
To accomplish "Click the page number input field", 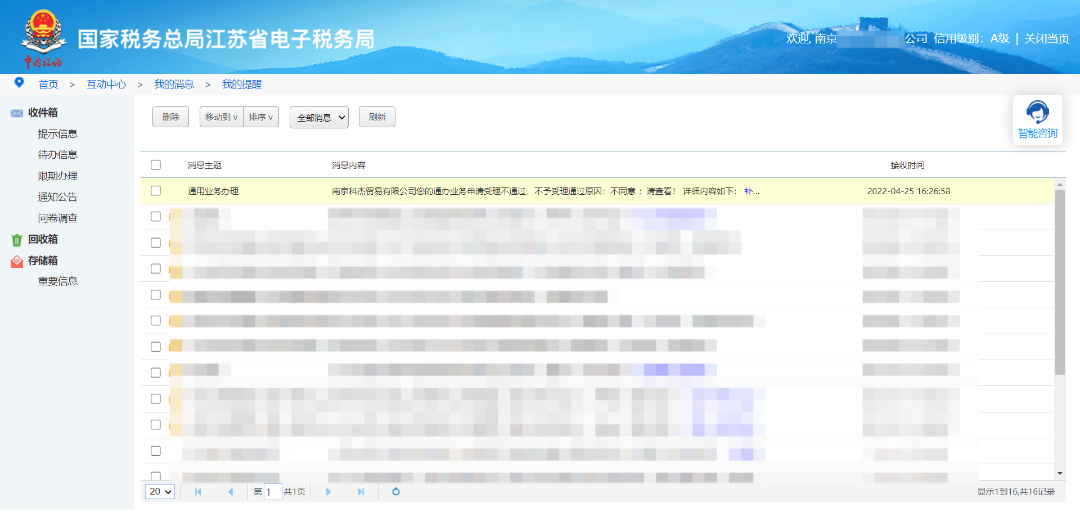I will [271, 492].
